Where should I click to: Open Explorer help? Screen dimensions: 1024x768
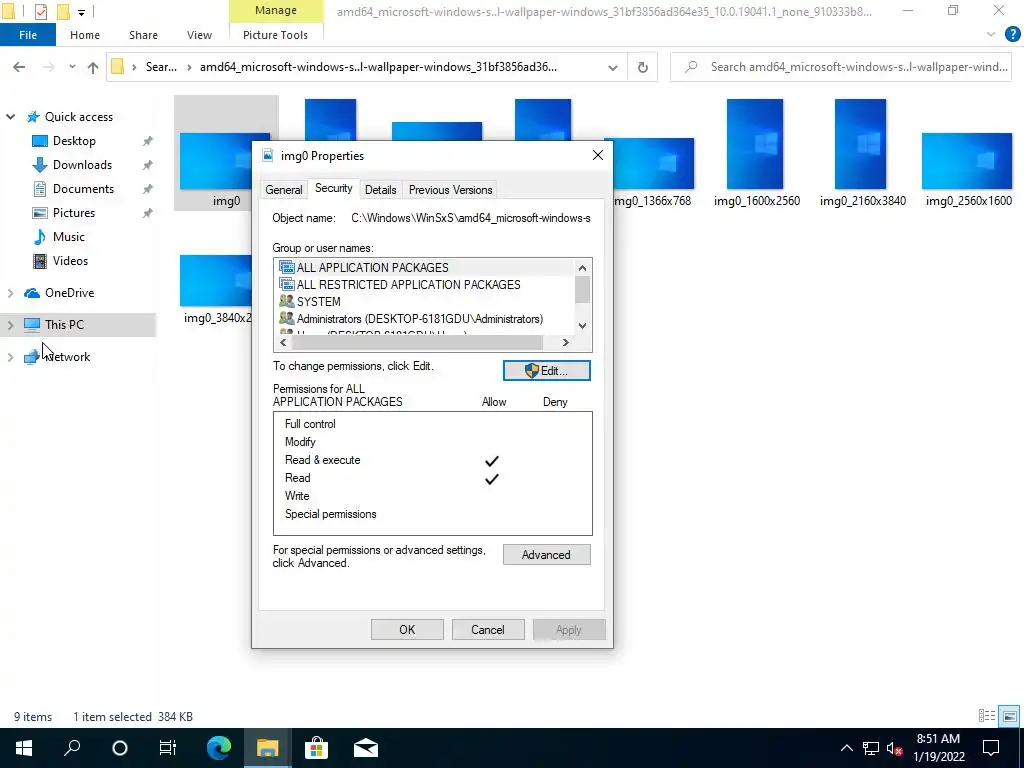pyautogui.click(x=1012, y=35)
